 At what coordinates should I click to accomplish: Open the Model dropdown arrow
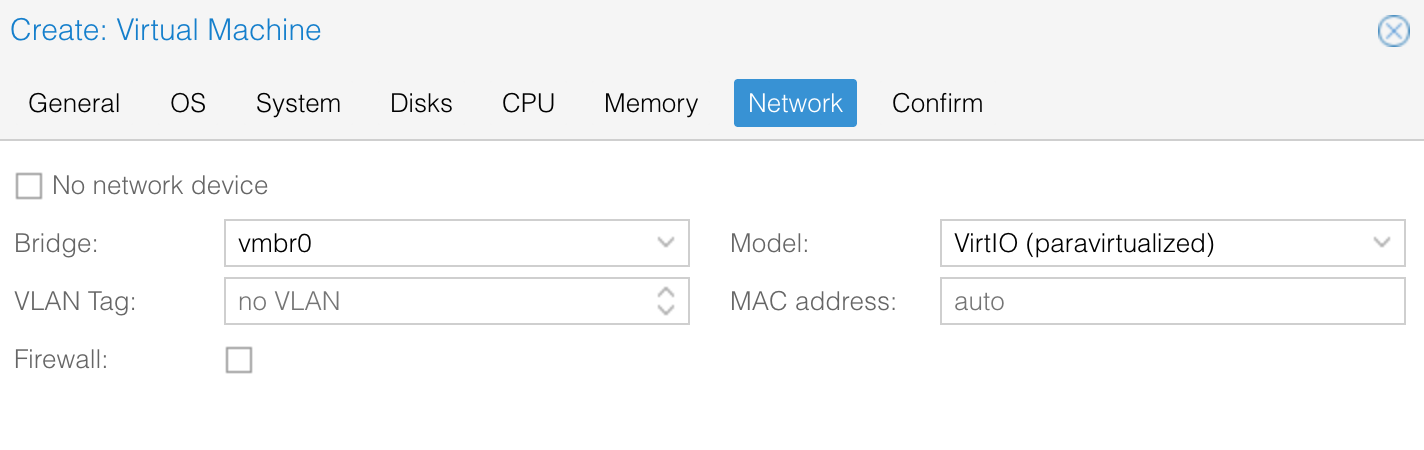1382,243
